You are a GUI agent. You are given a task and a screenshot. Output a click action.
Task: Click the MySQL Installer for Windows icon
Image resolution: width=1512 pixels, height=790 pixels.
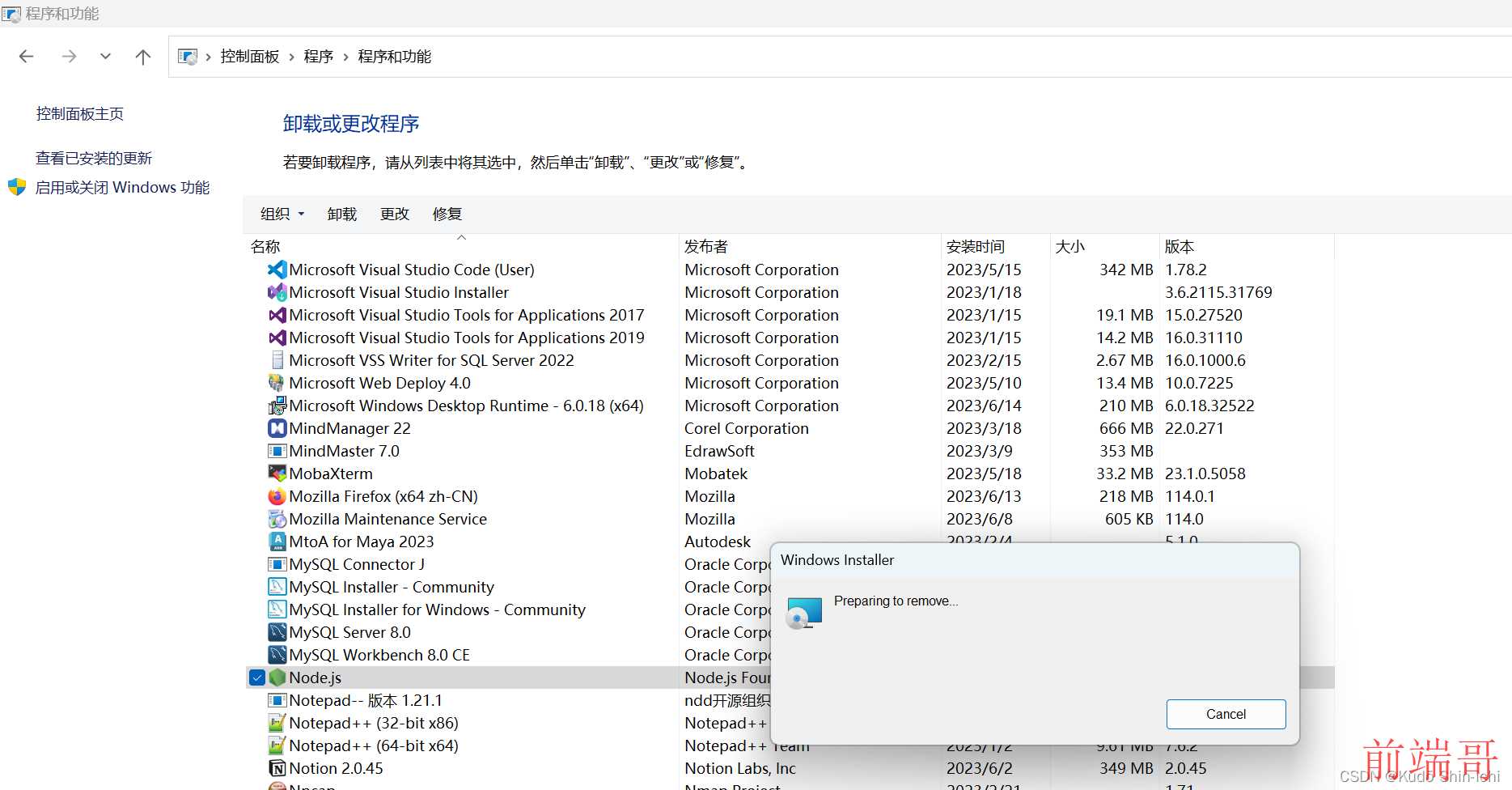277,609
